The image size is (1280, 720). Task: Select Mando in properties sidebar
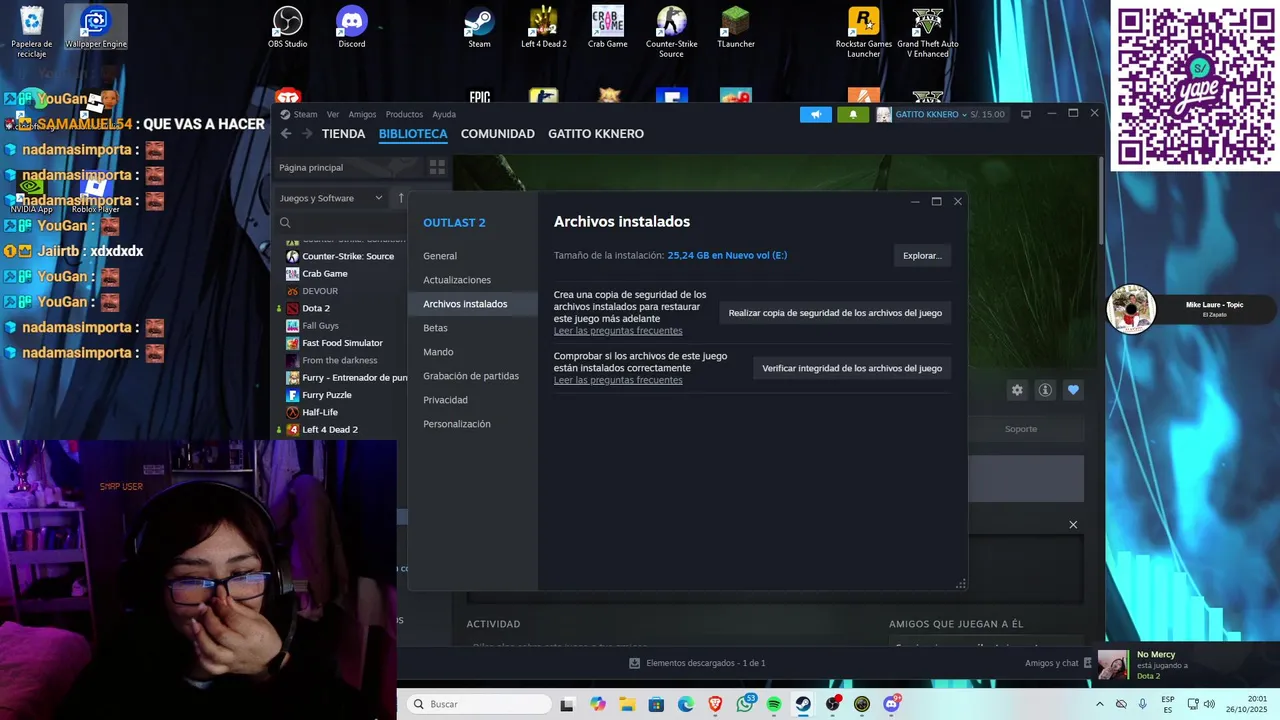(473, 352)
